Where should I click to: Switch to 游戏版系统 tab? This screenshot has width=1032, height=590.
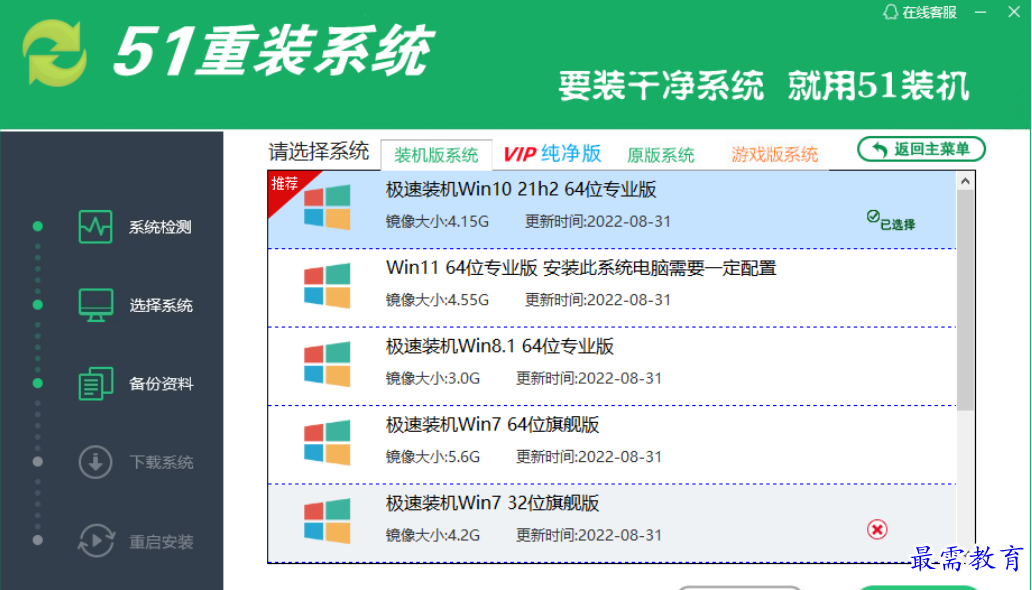[774, 155]
